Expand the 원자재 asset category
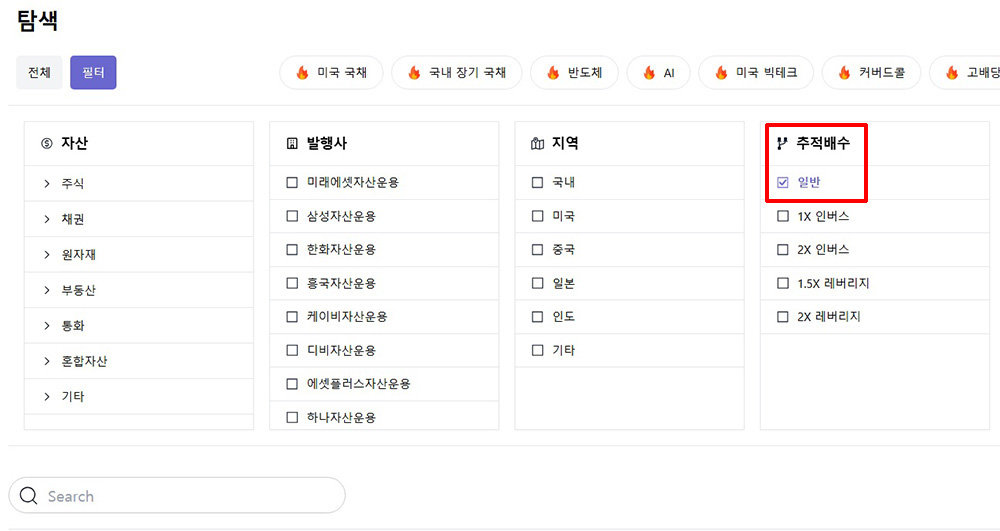 pos(47,254)
